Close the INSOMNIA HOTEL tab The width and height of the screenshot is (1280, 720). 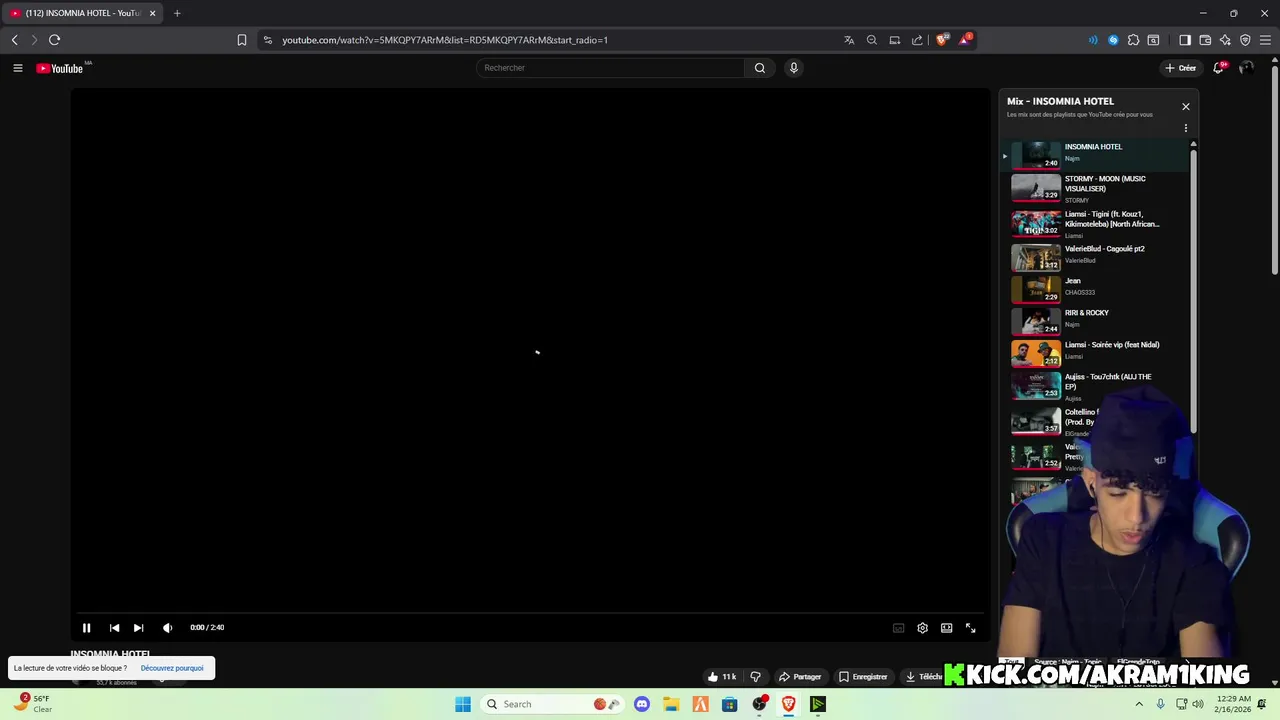[x=152, y=13]
